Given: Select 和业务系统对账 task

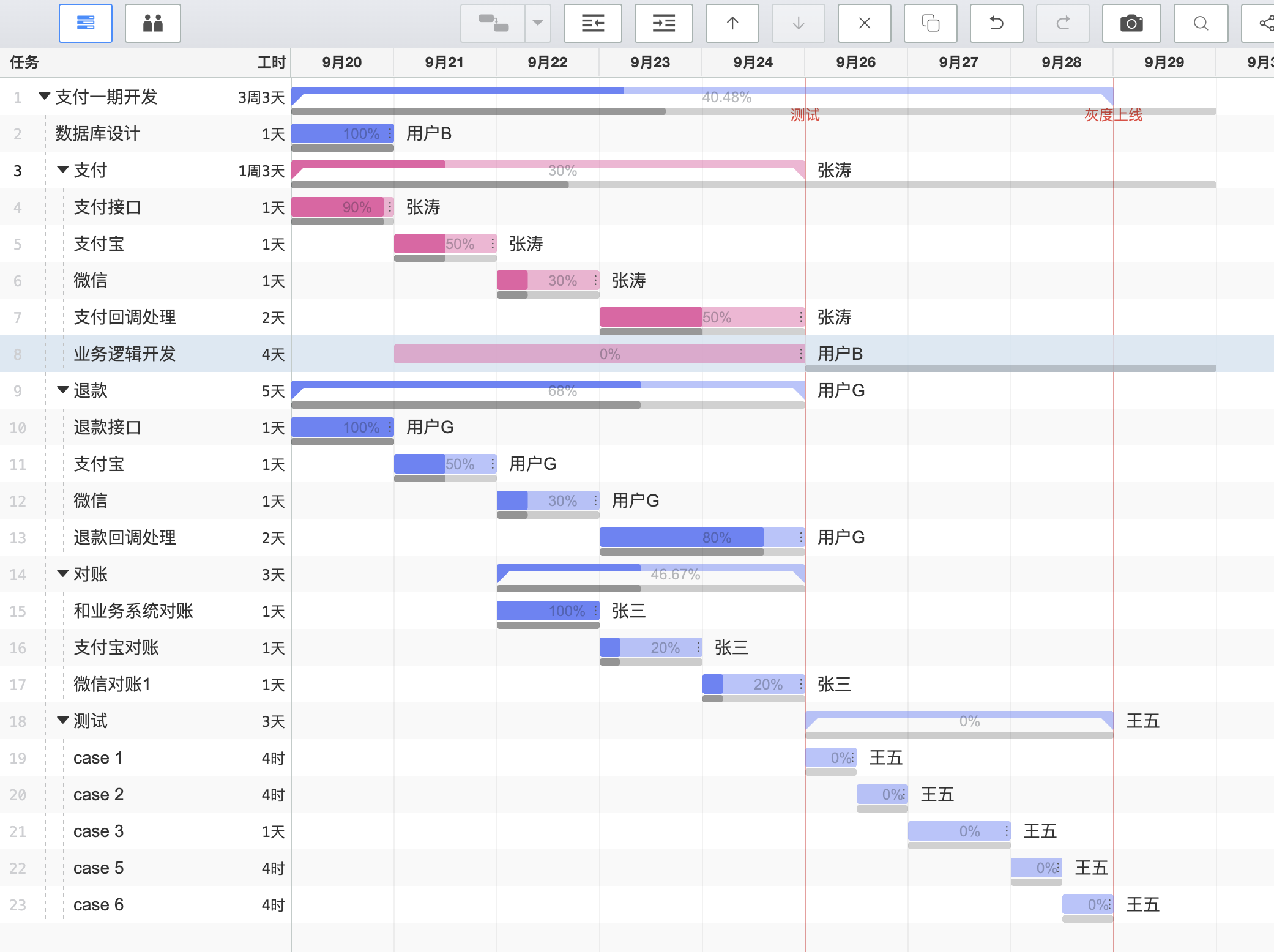Looking at the screenshot, I should pos(133,611).
